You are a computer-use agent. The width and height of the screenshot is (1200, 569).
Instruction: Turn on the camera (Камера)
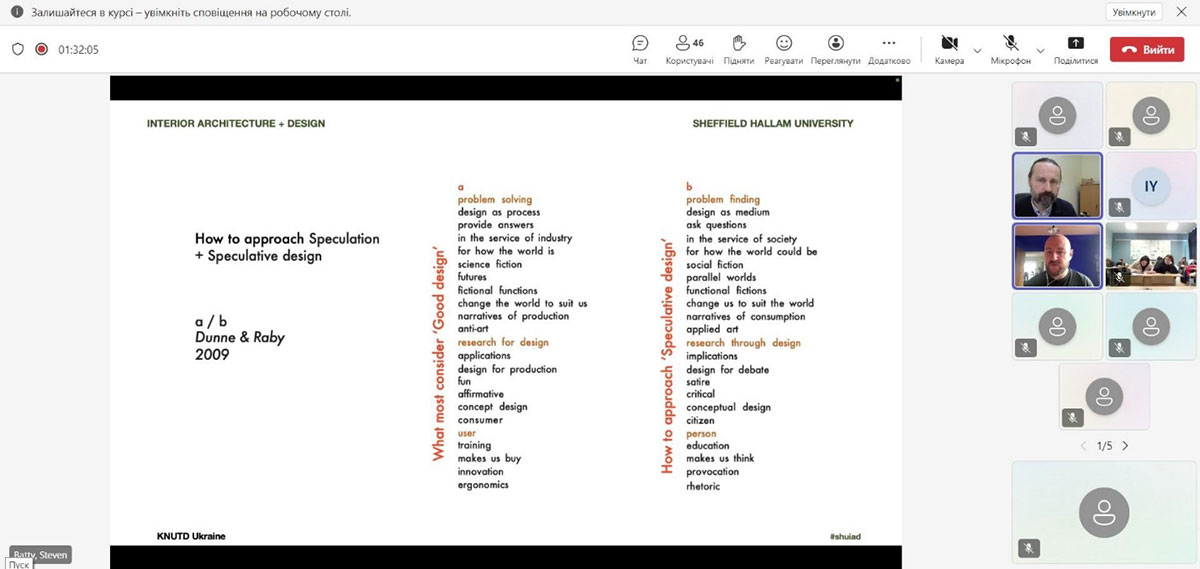[x=949, y=49]
